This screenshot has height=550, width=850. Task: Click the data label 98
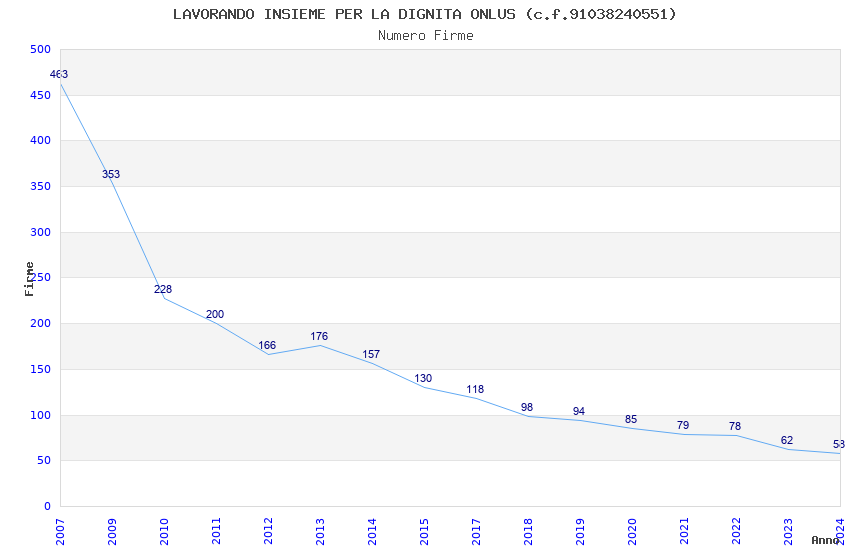pyautogui.click(x=526, y=407)
